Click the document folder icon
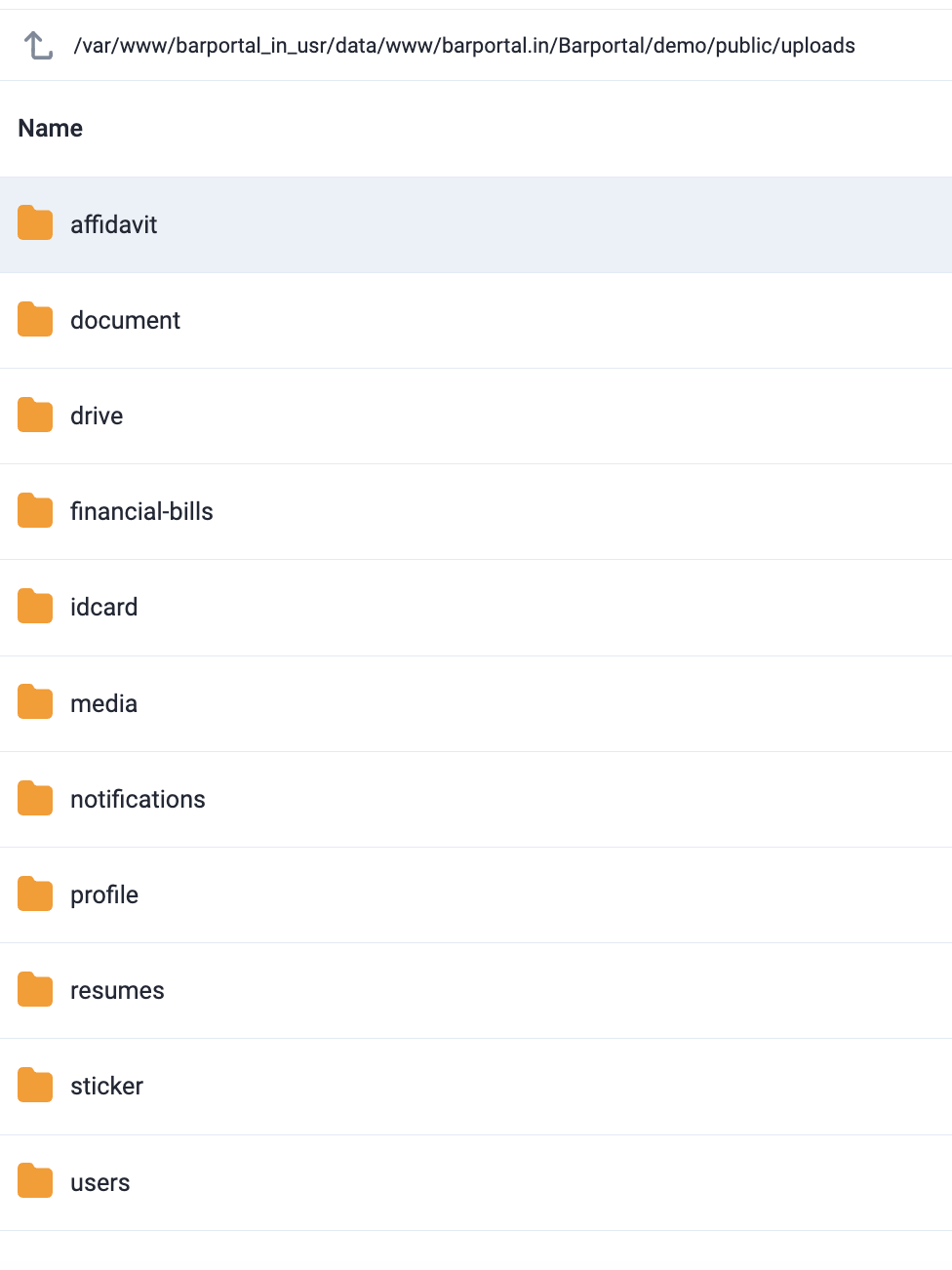The height and width of the screenshot is (1270, 952). tap(35, 319)
